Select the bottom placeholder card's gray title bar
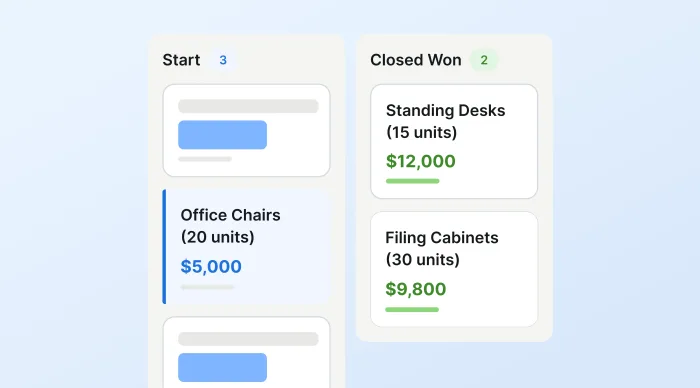This screenshot has width=700, height=388. pyautogui.click(x=248, y=339)
